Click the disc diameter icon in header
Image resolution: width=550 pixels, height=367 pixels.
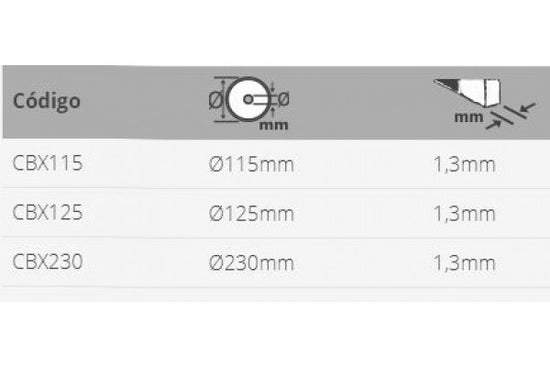249,103
